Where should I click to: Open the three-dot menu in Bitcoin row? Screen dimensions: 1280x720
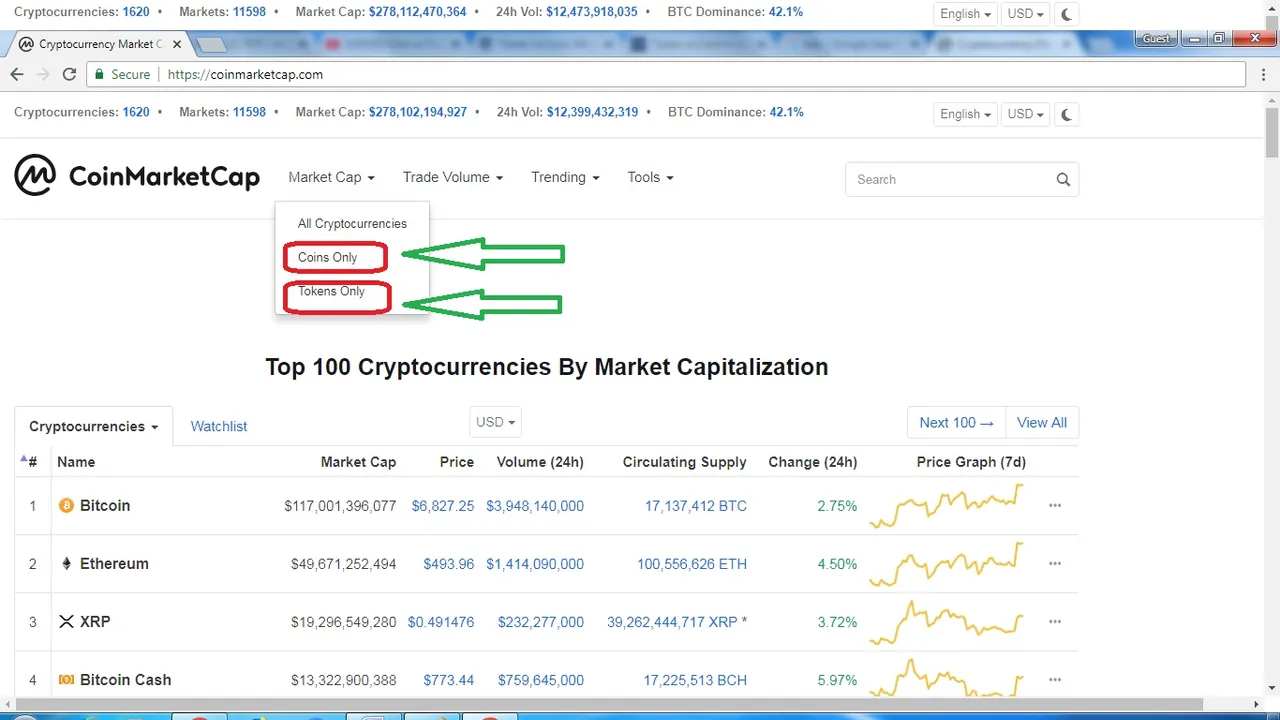pyautogui.click(x=1055, y=506)
